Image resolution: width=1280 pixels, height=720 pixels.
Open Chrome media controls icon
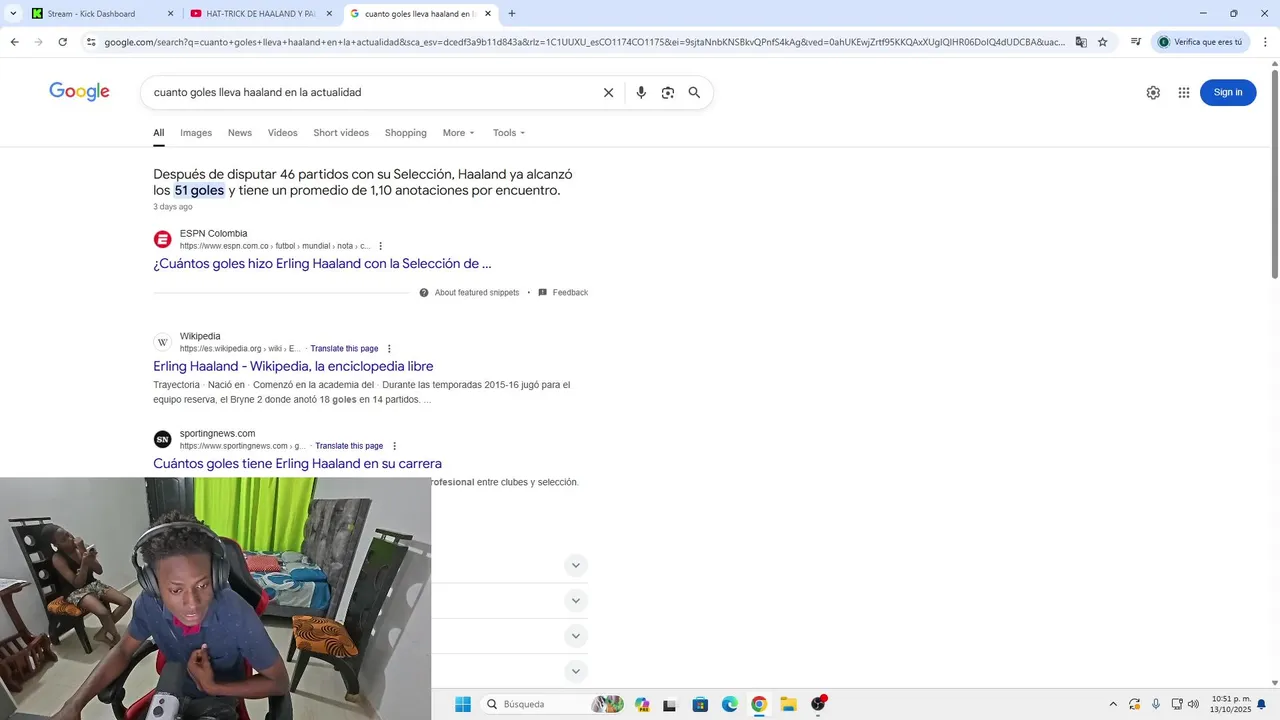click(x=1136, y=42)
